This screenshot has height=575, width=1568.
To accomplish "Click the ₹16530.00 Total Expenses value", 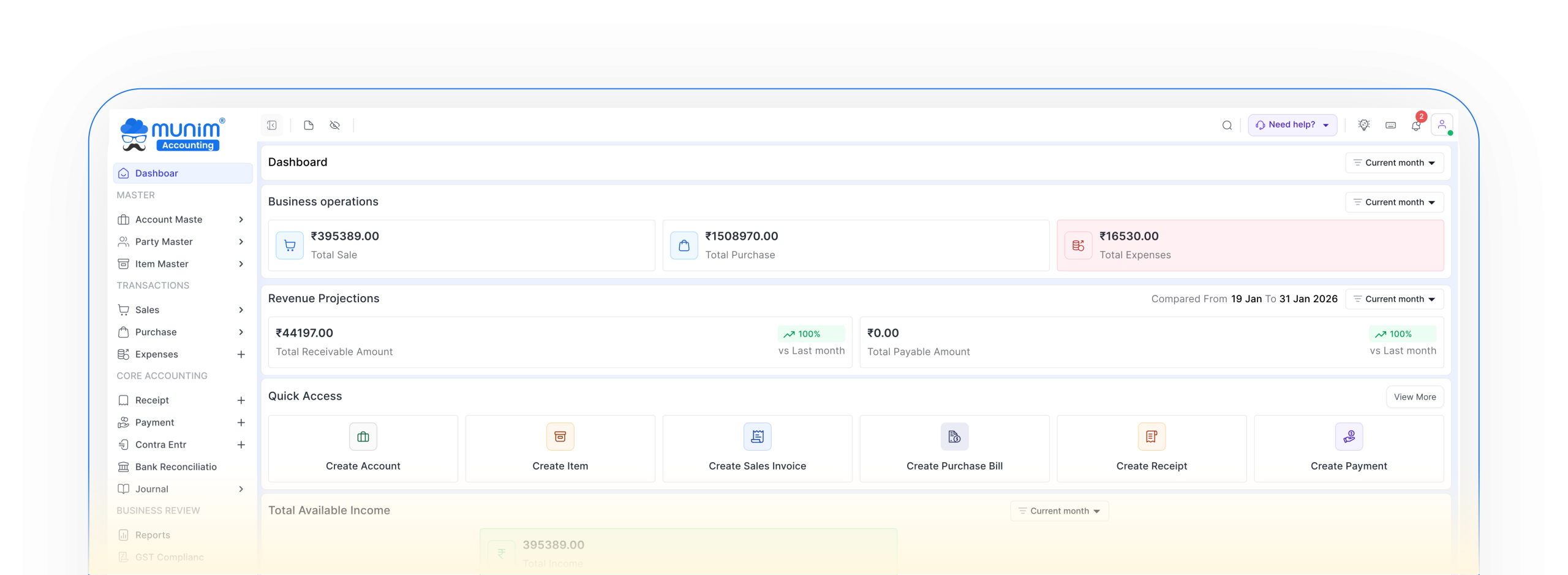I will click(1129, 236).
